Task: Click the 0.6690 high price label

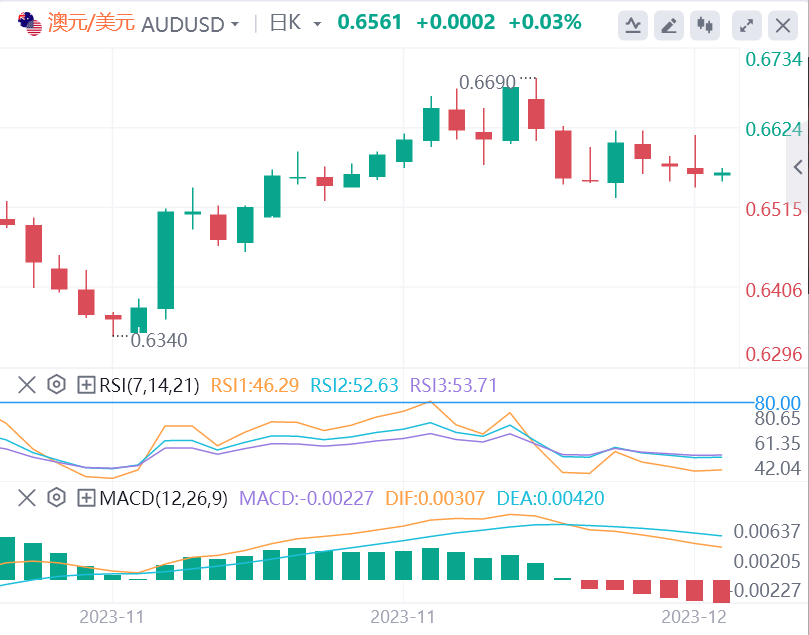Action: tap(488, 83)
